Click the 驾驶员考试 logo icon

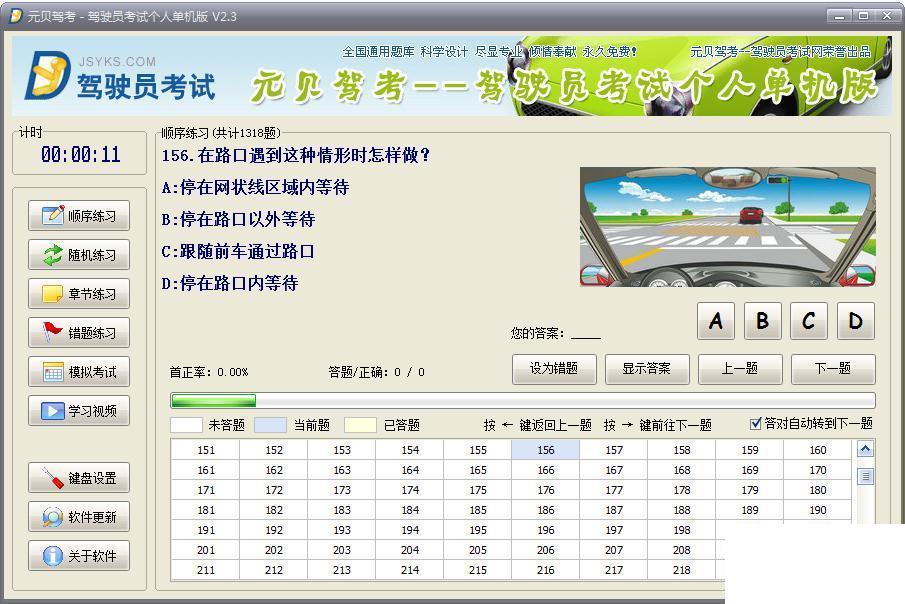point(47,76)
